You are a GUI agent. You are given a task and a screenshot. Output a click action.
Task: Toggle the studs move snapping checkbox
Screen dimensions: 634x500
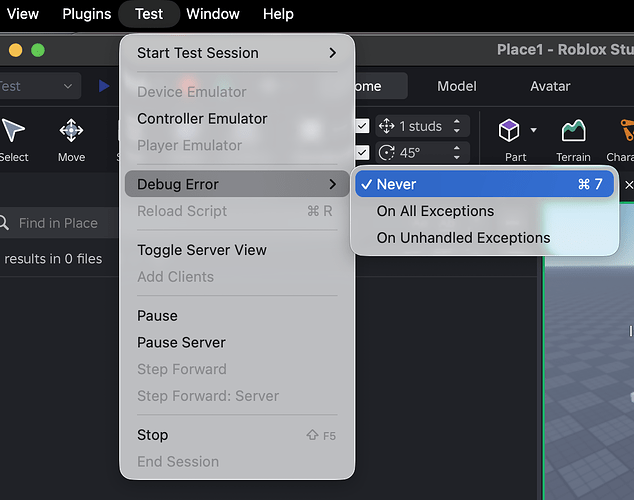coord(362,126)
